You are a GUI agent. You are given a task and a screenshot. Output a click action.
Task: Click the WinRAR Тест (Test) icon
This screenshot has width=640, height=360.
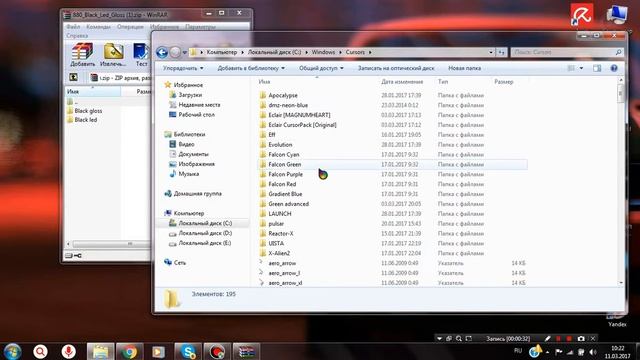[141, 55]
